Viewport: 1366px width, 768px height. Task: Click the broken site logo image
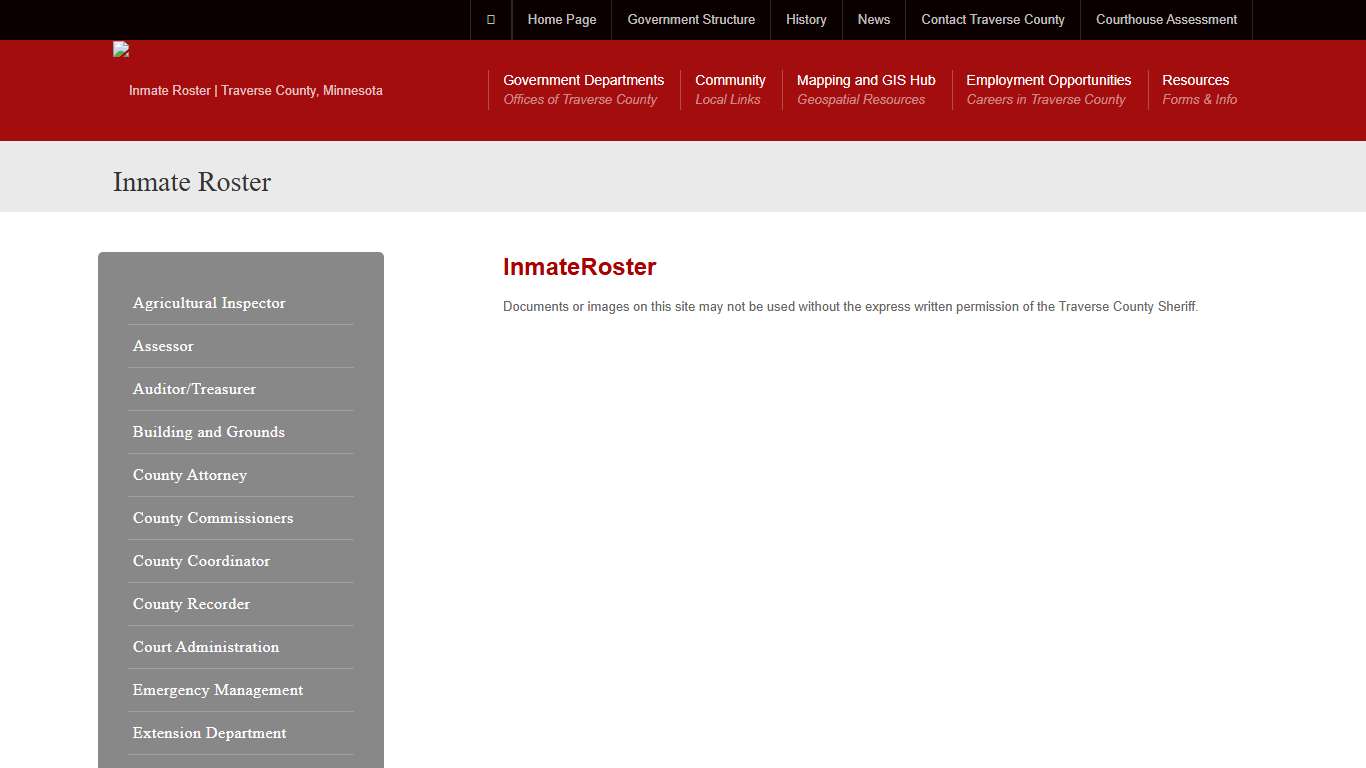pos(121,50)
